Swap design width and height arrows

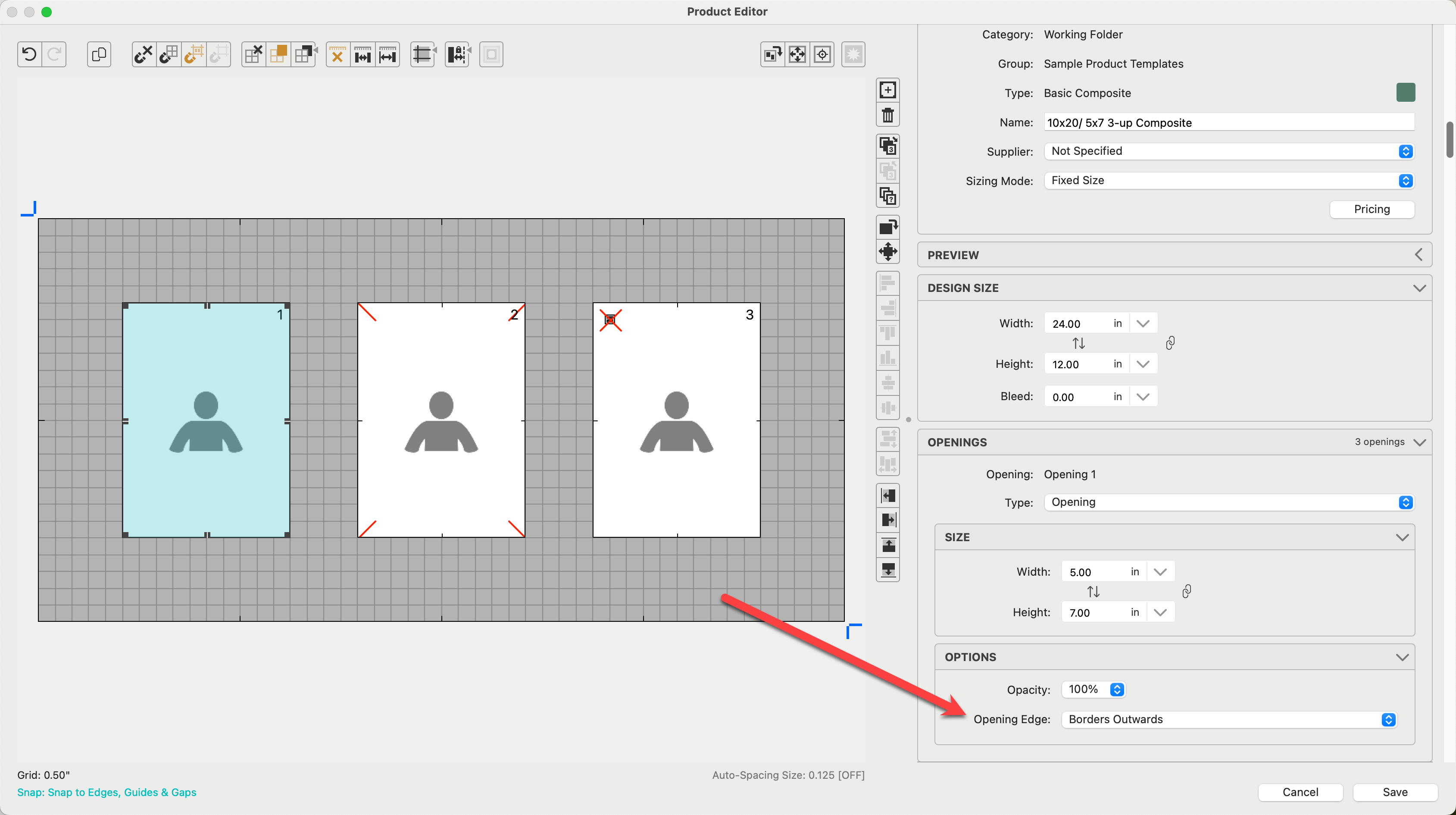coord(1078,343)
